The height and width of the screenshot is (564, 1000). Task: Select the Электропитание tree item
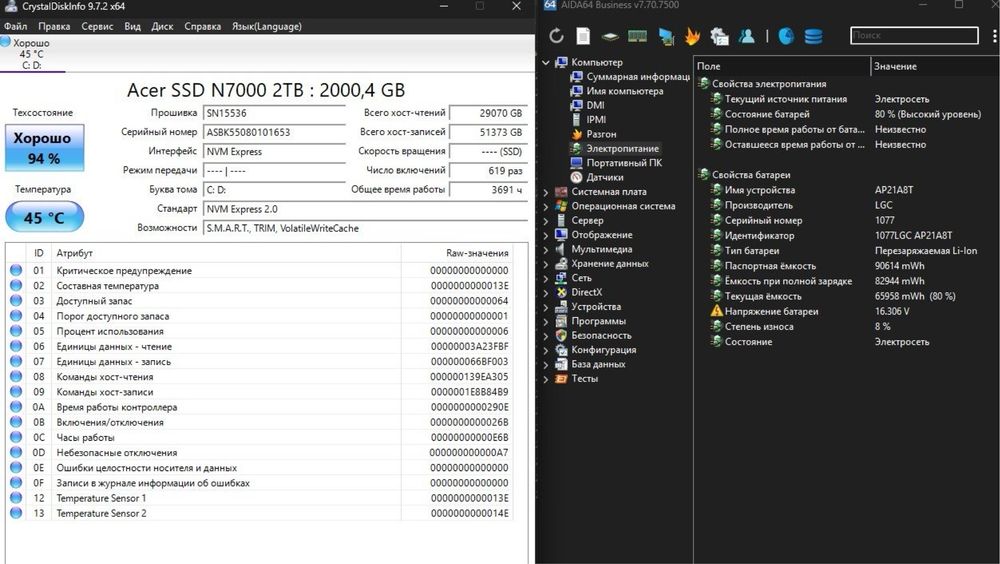[615, 148]
